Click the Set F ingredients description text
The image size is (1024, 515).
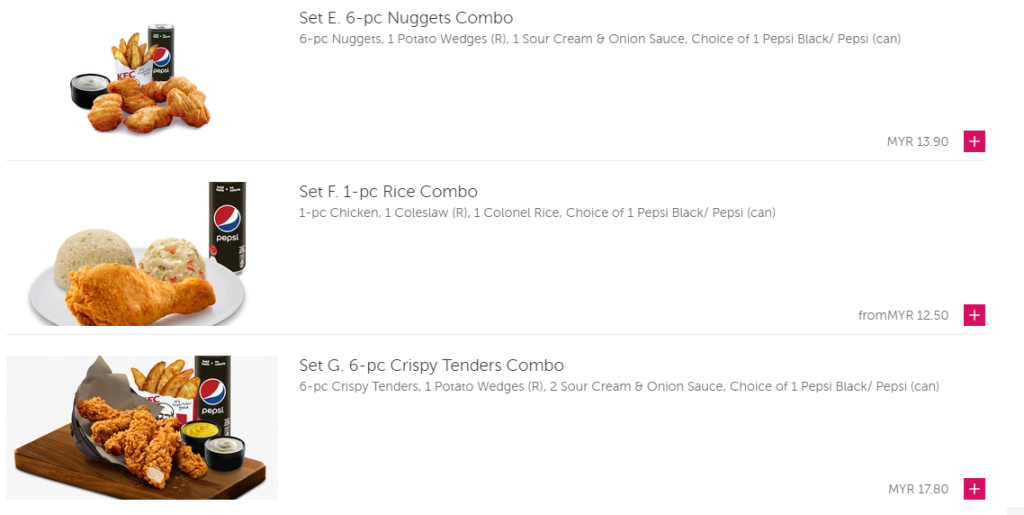pyautogui.click(x=537, y=212)
